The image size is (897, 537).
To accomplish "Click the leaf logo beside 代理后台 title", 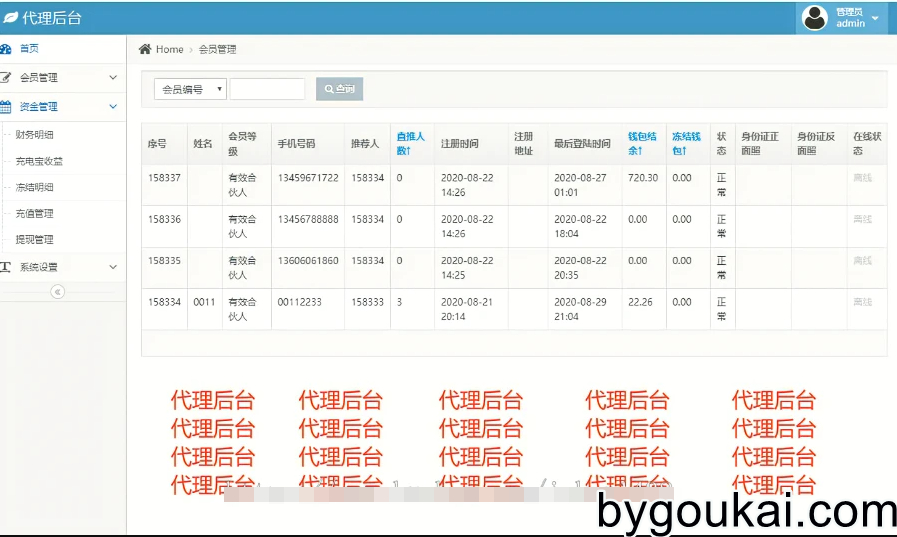I will [x=10, y=18].
